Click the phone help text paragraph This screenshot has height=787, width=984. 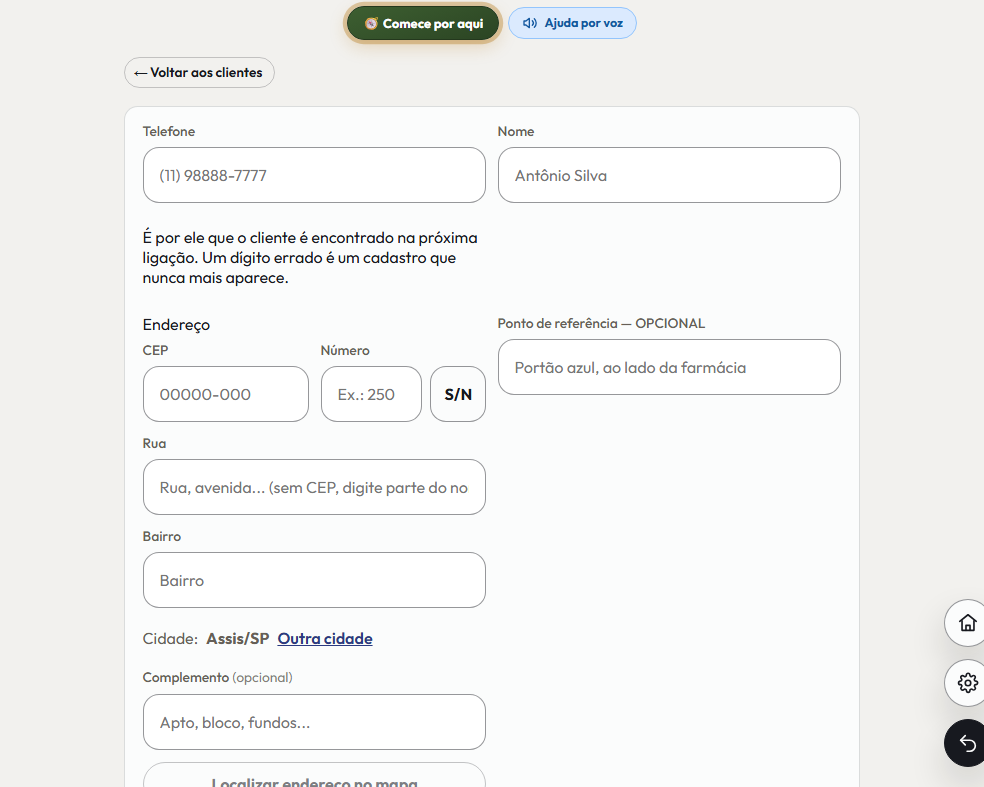point(310,258)
